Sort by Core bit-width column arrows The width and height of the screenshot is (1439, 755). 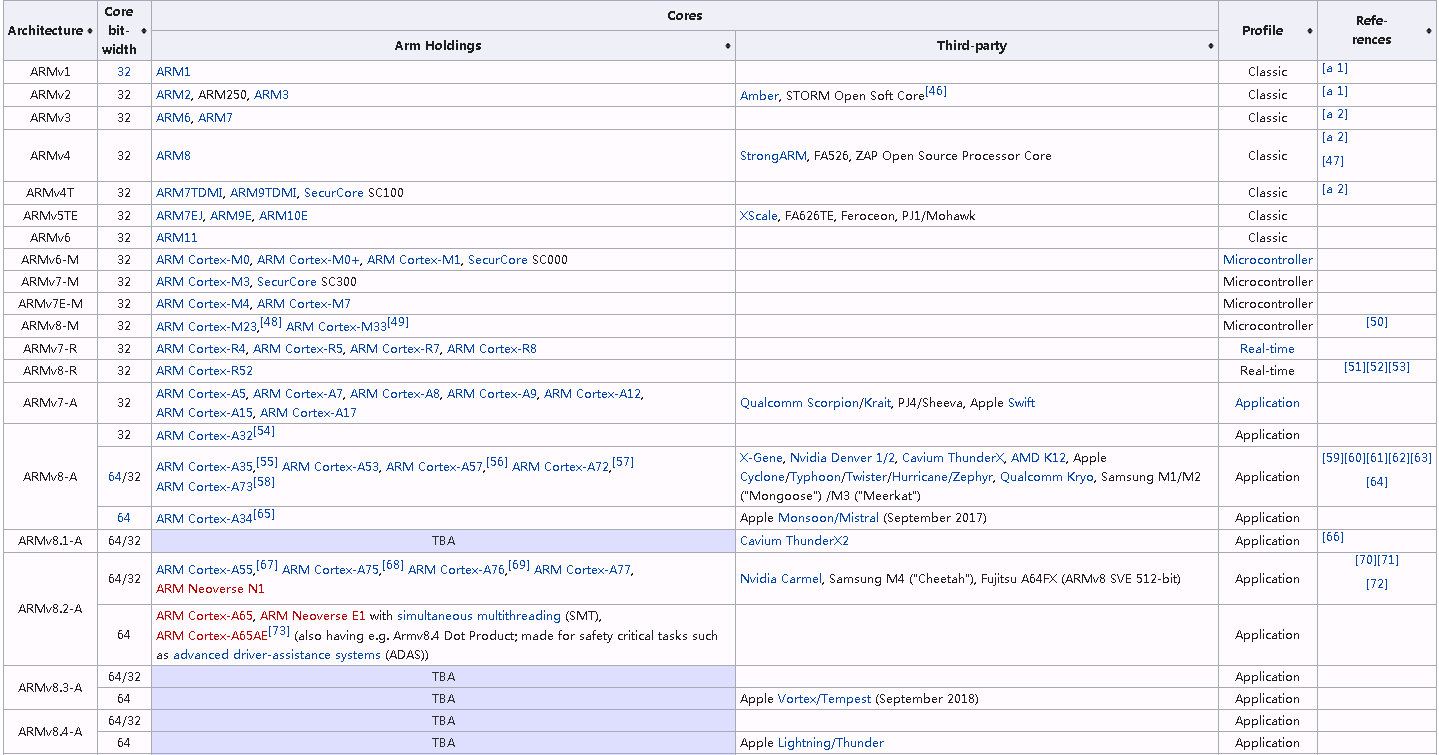145,31
